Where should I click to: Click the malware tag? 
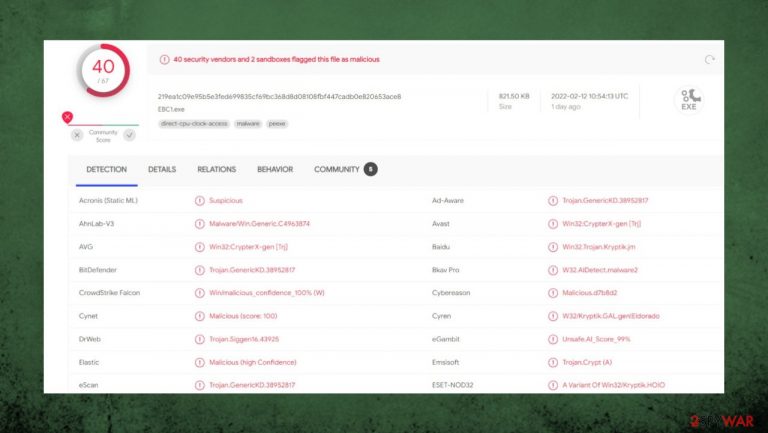tap(248, 124)
